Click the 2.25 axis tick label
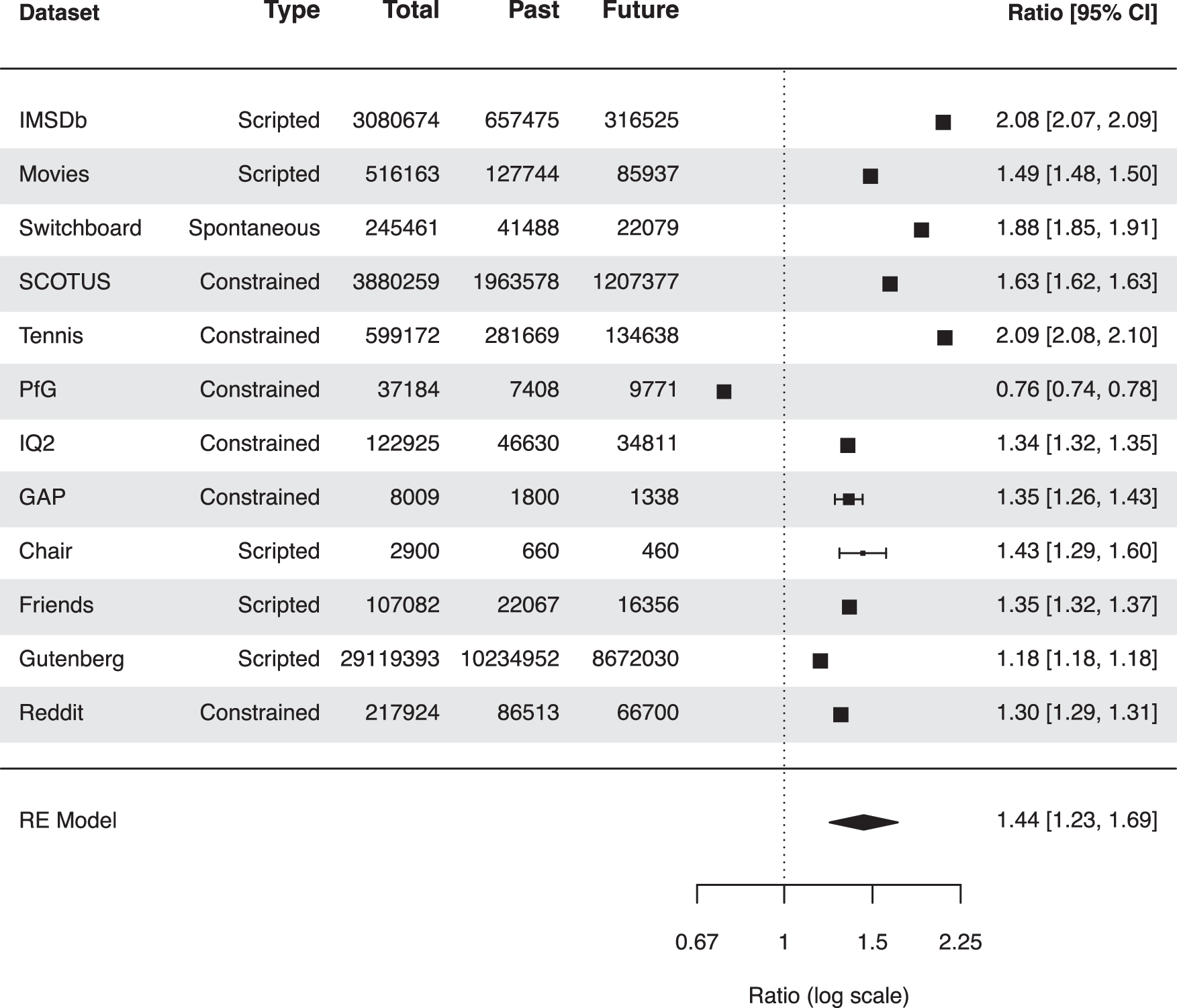 (x=960, y=942)
